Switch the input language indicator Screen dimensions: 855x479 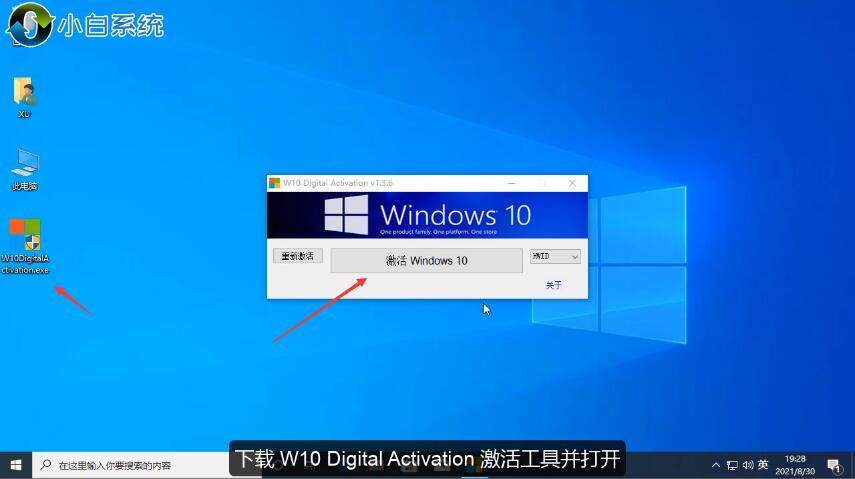(763, 465)
